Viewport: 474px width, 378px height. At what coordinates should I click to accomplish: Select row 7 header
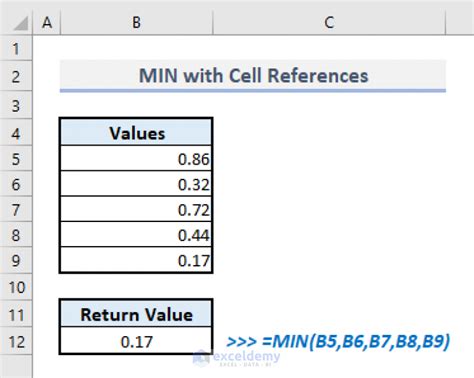click(16, 210)
